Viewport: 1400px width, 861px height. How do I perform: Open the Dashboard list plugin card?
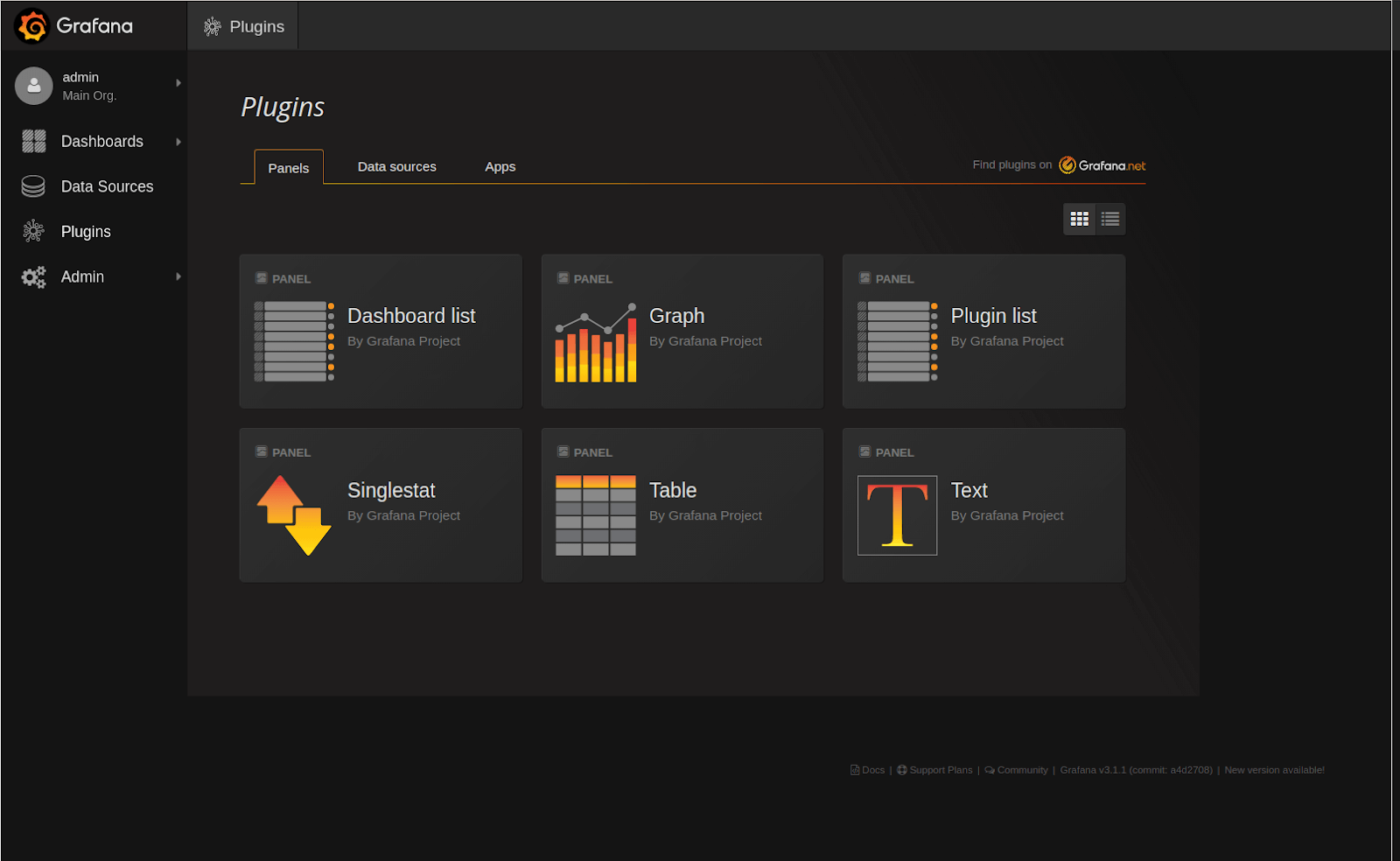[x=380, y=331]
